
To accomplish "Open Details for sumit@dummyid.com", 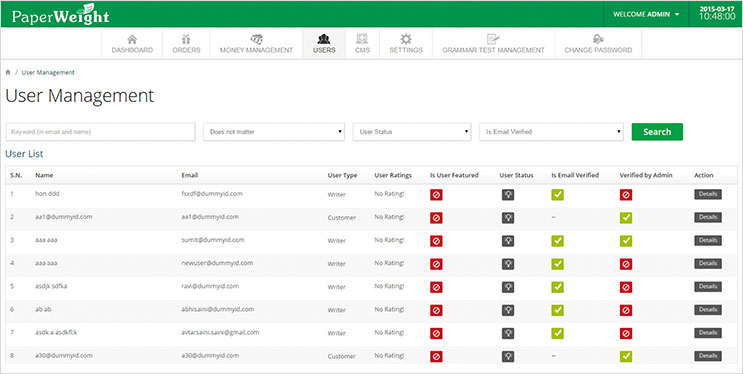I will [x=708, y=240].
